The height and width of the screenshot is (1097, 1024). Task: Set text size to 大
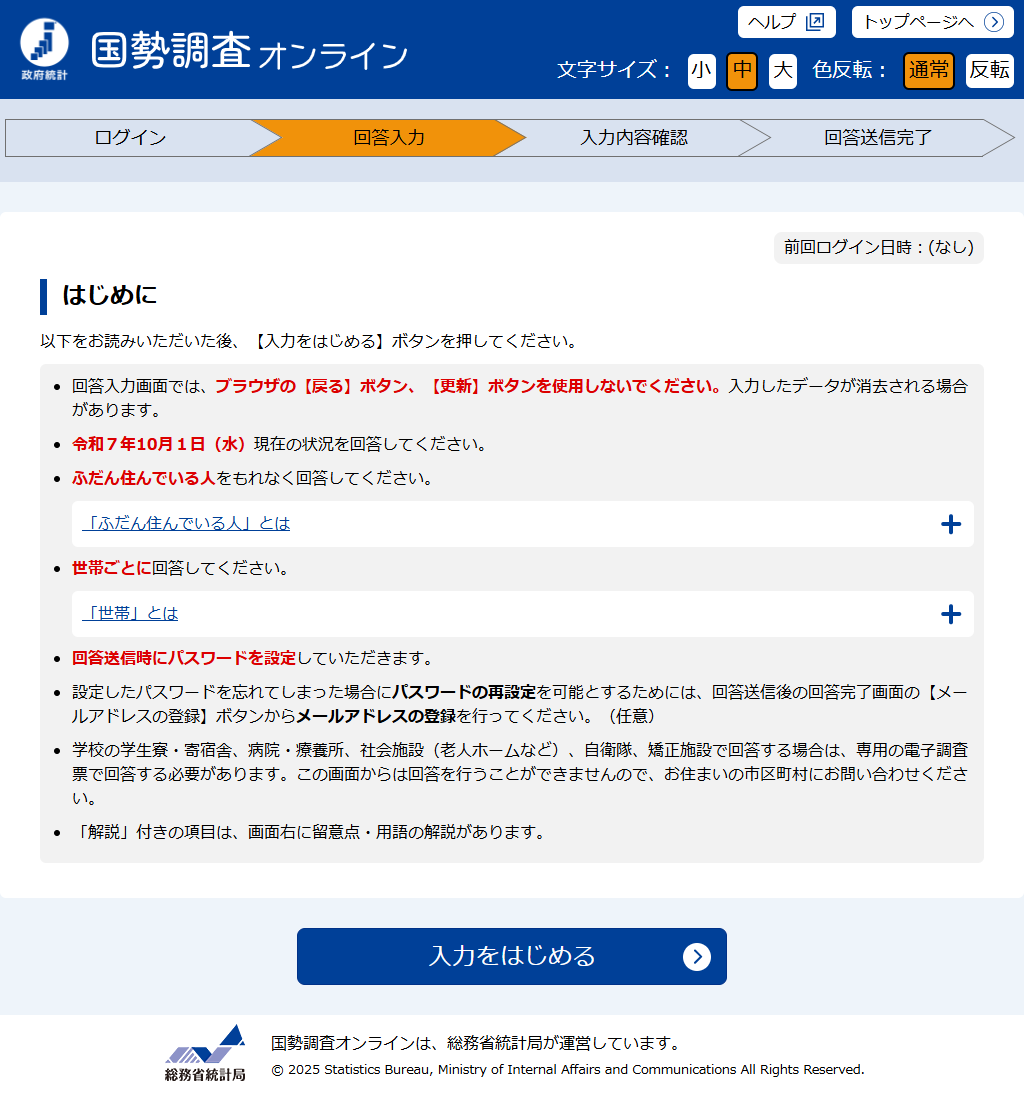[x=783, y=70]
